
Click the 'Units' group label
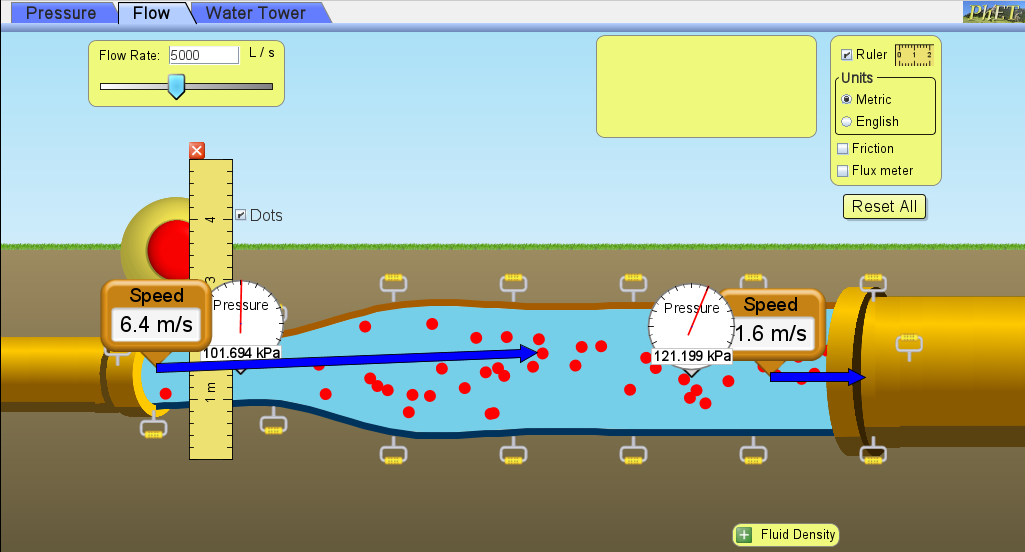(857, 78)
